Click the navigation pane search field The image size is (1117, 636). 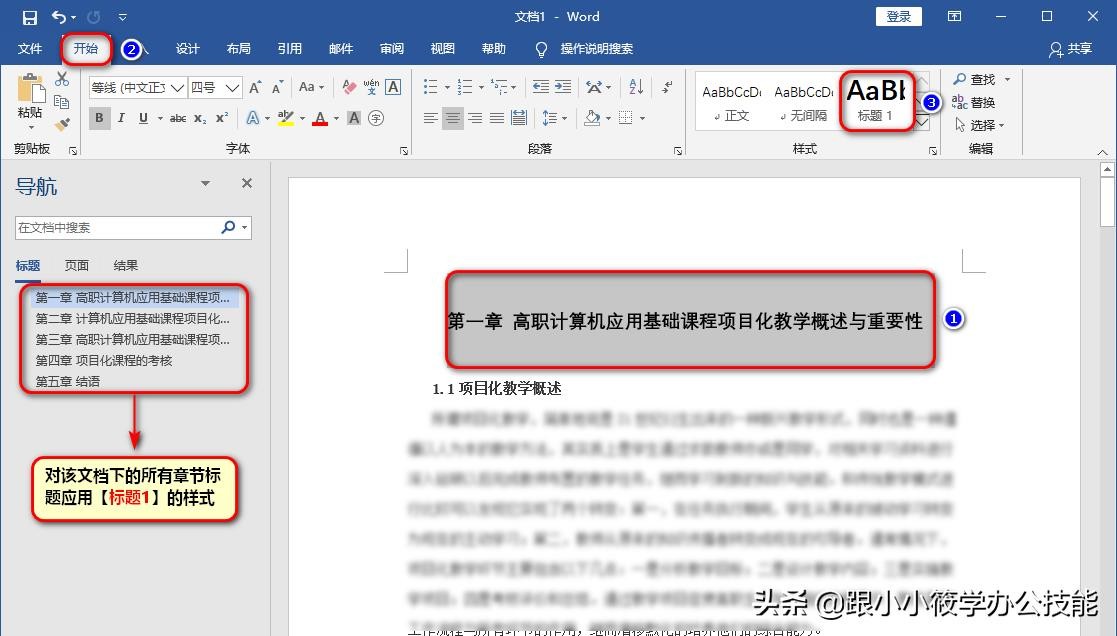pyautogui.click(x=117, y=228)
